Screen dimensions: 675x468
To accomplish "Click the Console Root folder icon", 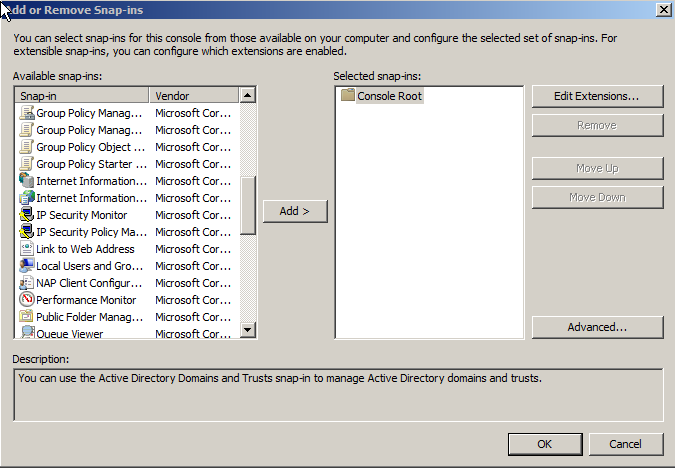I will click(347, 96).
